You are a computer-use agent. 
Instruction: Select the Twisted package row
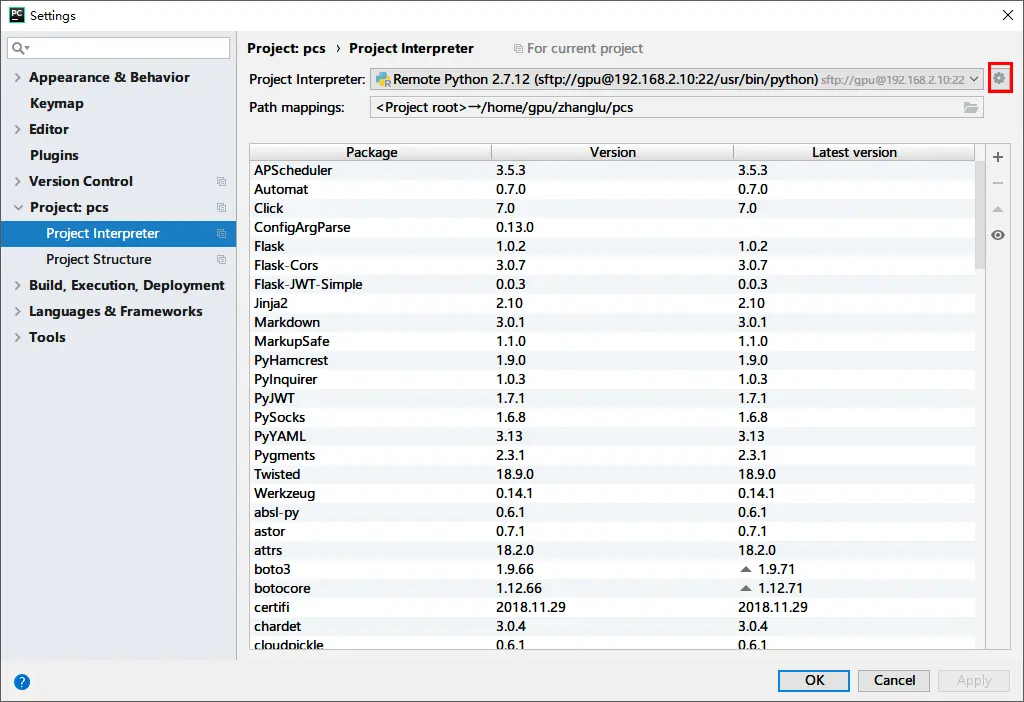click(612, 474)
